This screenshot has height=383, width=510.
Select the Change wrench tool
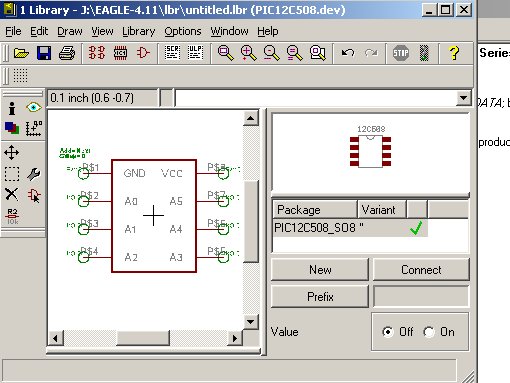tap(34, 174)
